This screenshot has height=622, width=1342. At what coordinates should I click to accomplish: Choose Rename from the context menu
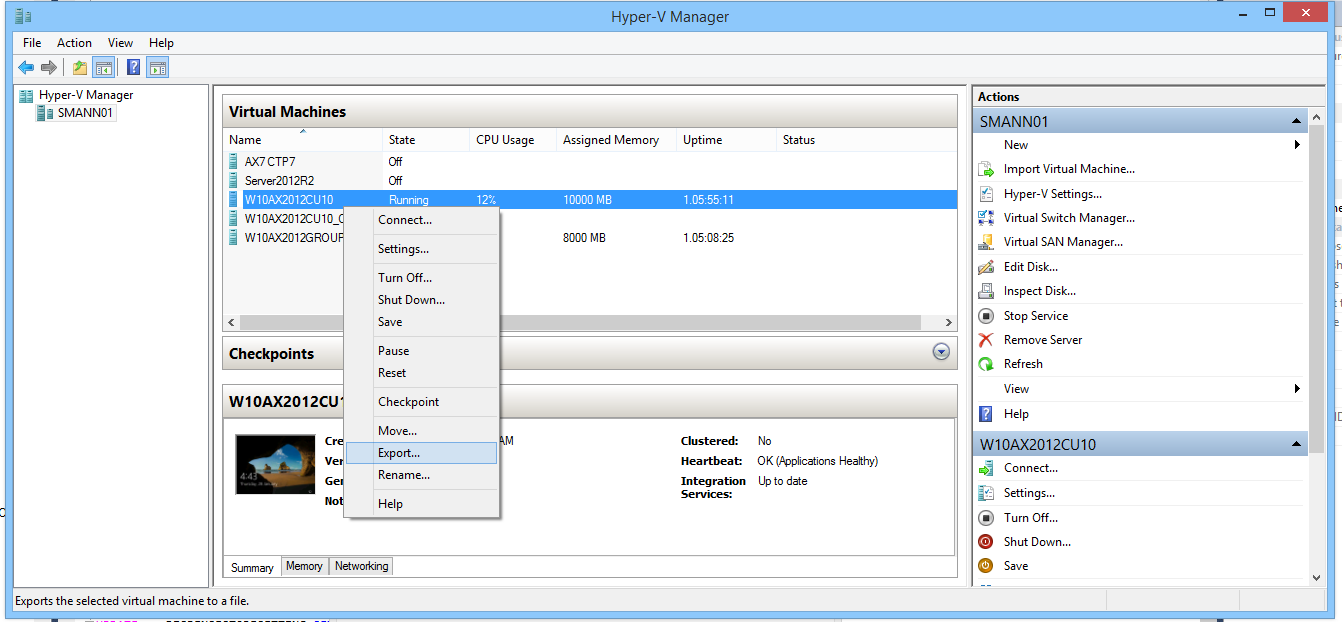[x=421, y=475]
